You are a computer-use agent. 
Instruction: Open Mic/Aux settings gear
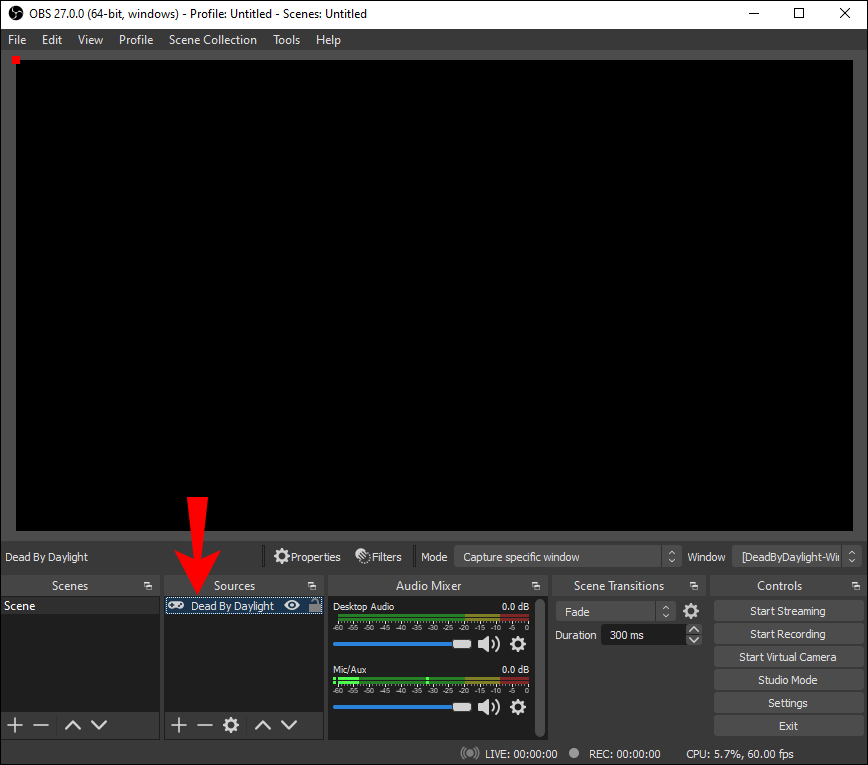point(518,707)
